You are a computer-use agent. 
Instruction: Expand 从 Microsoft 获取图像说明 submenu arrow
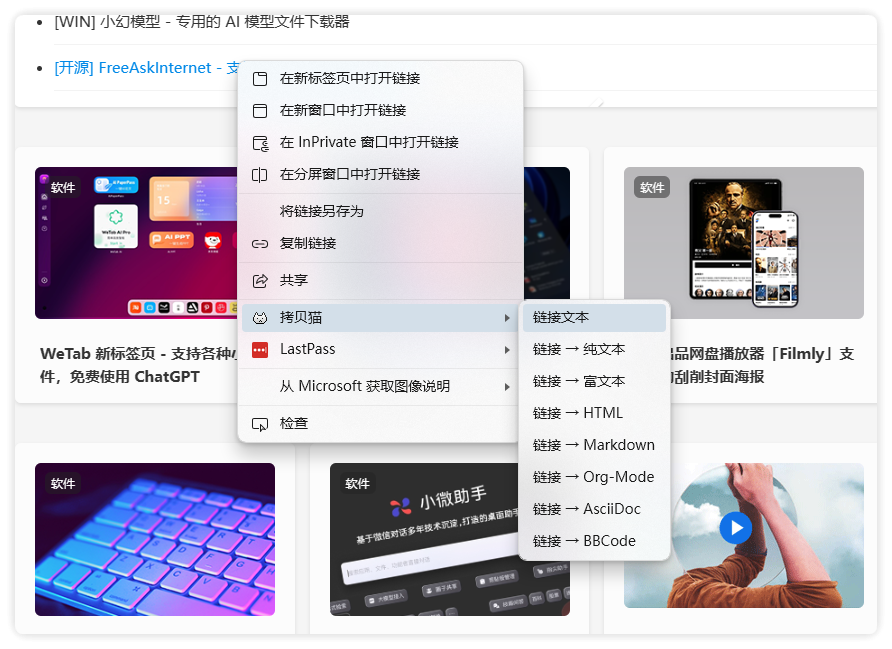coord(507,387)
